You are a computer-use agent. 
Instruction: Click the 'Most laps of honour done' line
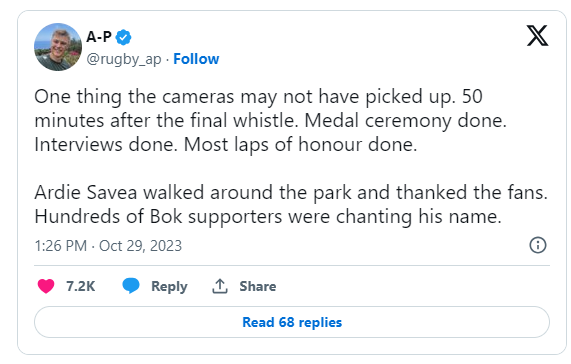click(x=300, y=145)
